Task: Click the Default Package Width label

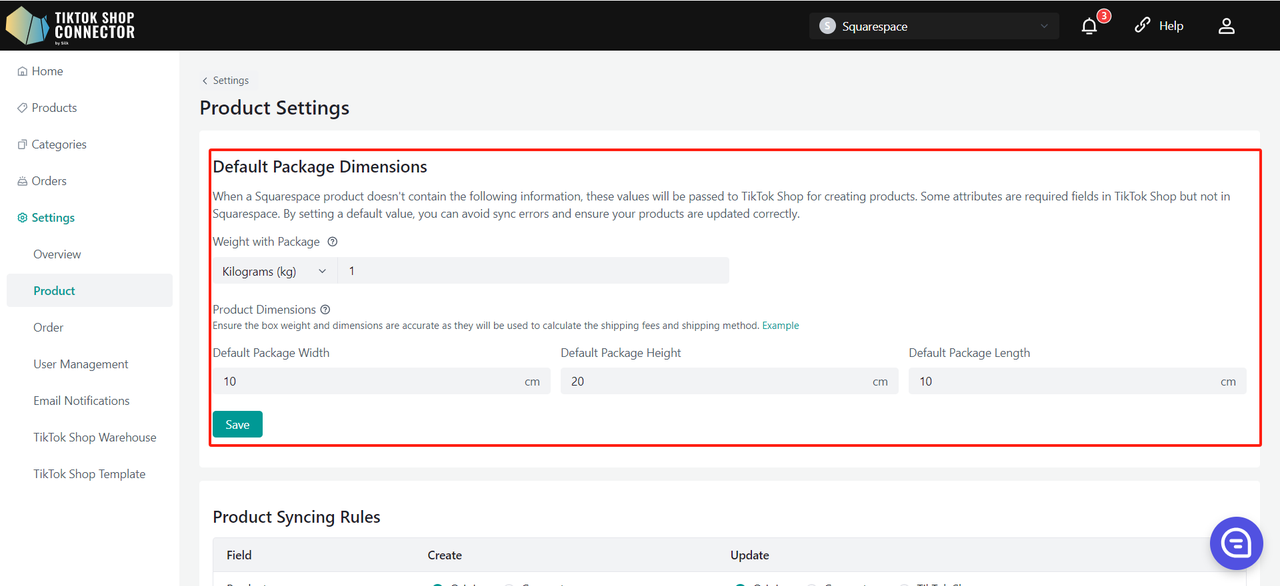Action: point(271,353)
